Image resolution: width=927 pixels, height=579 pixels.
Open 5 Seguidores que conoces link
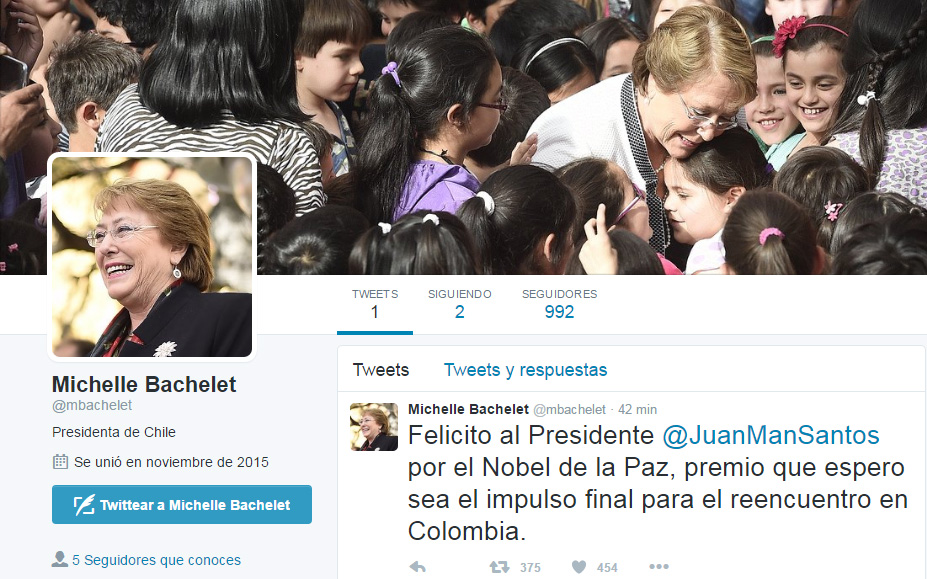pyautogui.click(x=156, y=559)
